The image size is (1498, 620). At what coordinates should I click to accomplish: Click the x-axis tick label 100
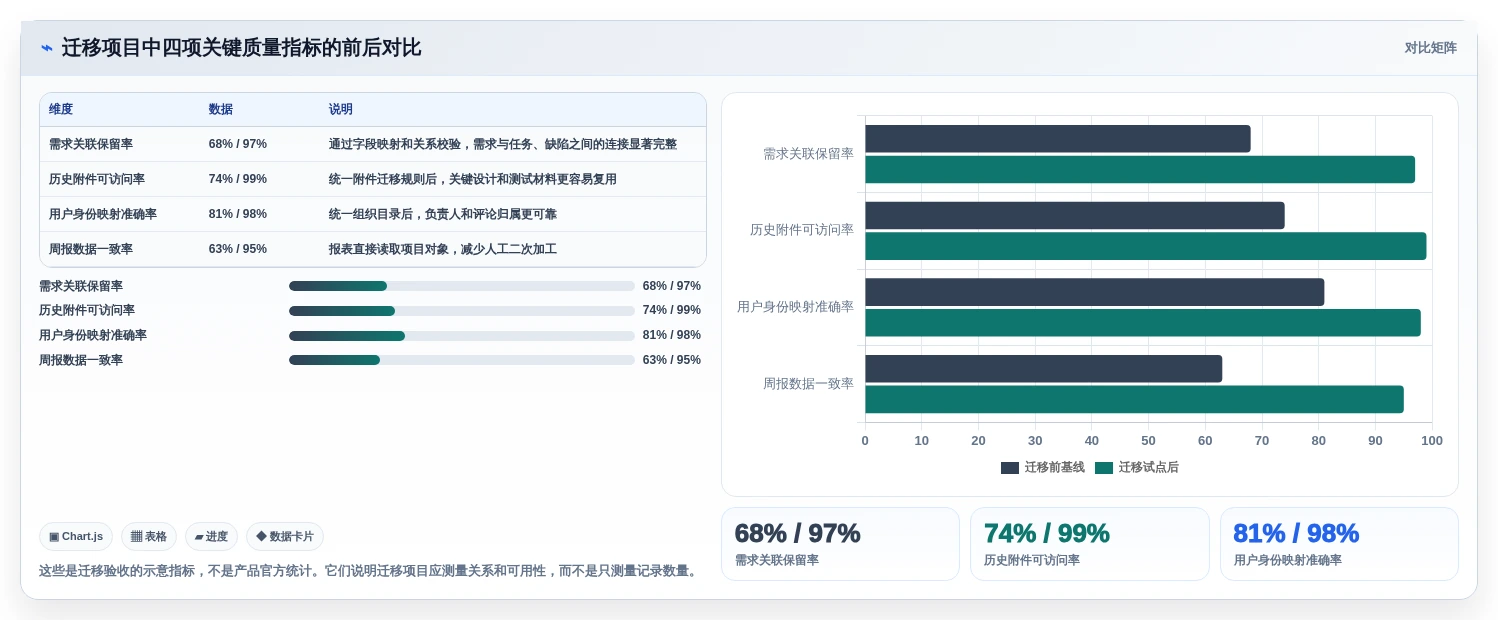click(1432, 441)
